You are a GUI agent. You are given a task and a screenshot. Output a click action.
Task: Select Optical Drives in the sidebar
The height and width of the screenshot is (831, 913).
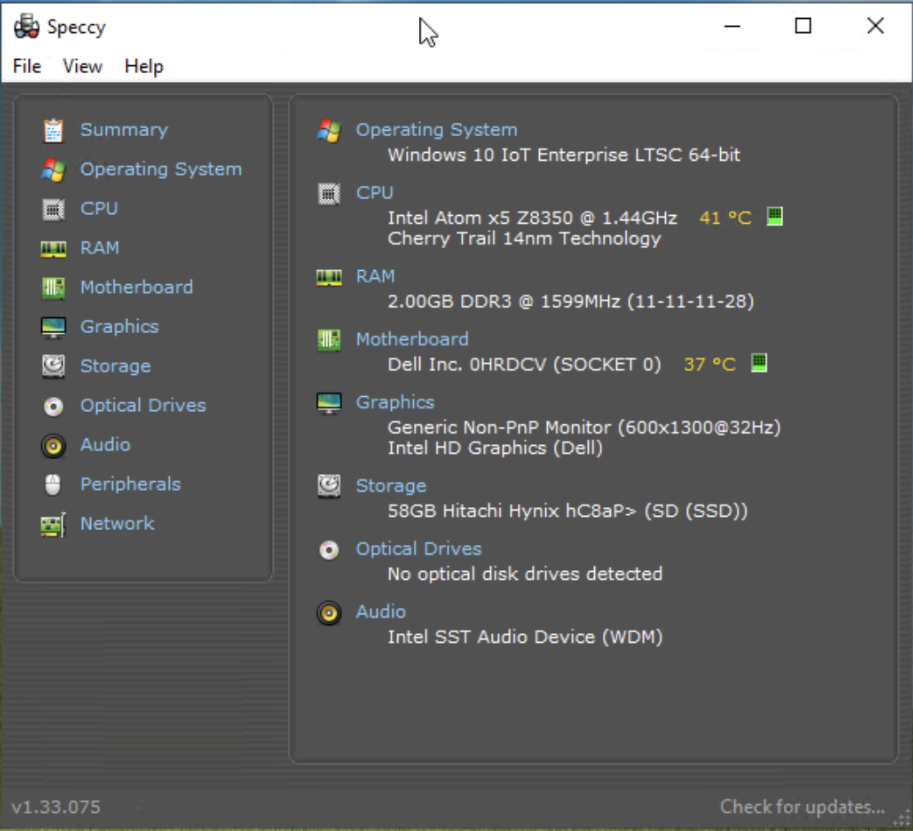[143, 405]
